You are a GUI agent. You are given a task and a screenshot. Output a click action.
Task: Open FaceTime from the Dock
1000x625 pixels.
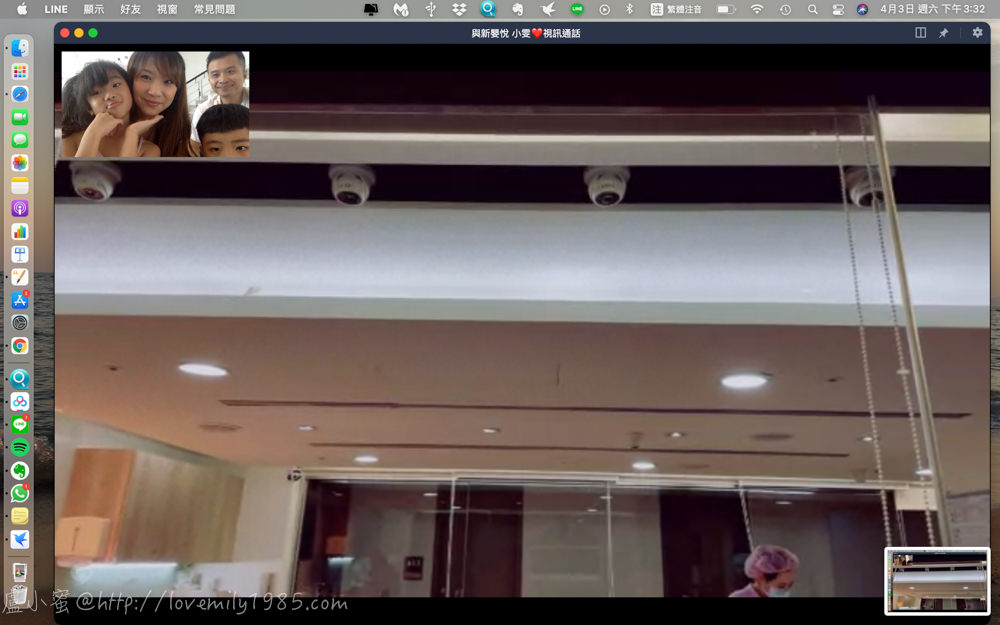(x=20, y=117)
